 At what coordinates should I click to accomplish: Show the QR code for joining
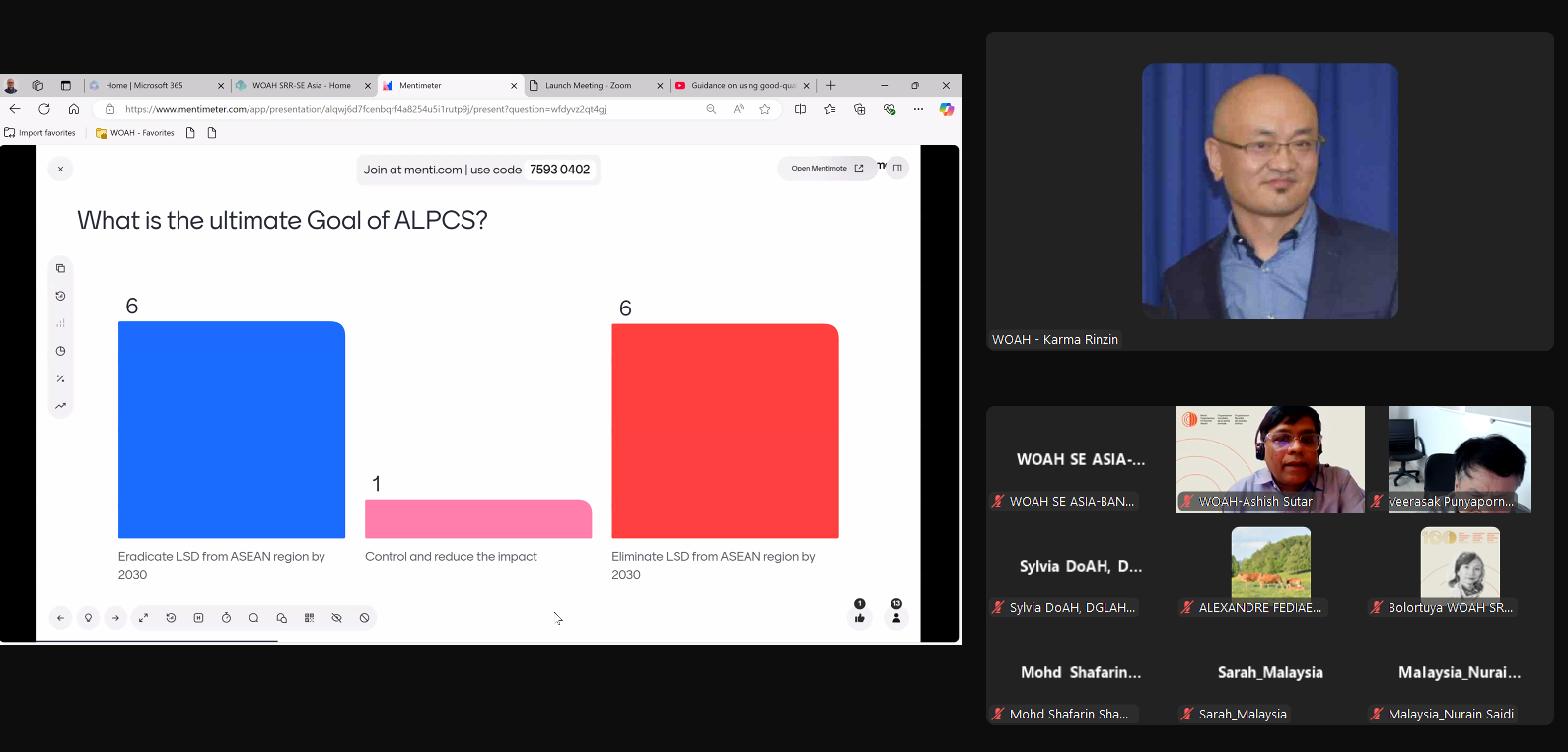(309, 618)
